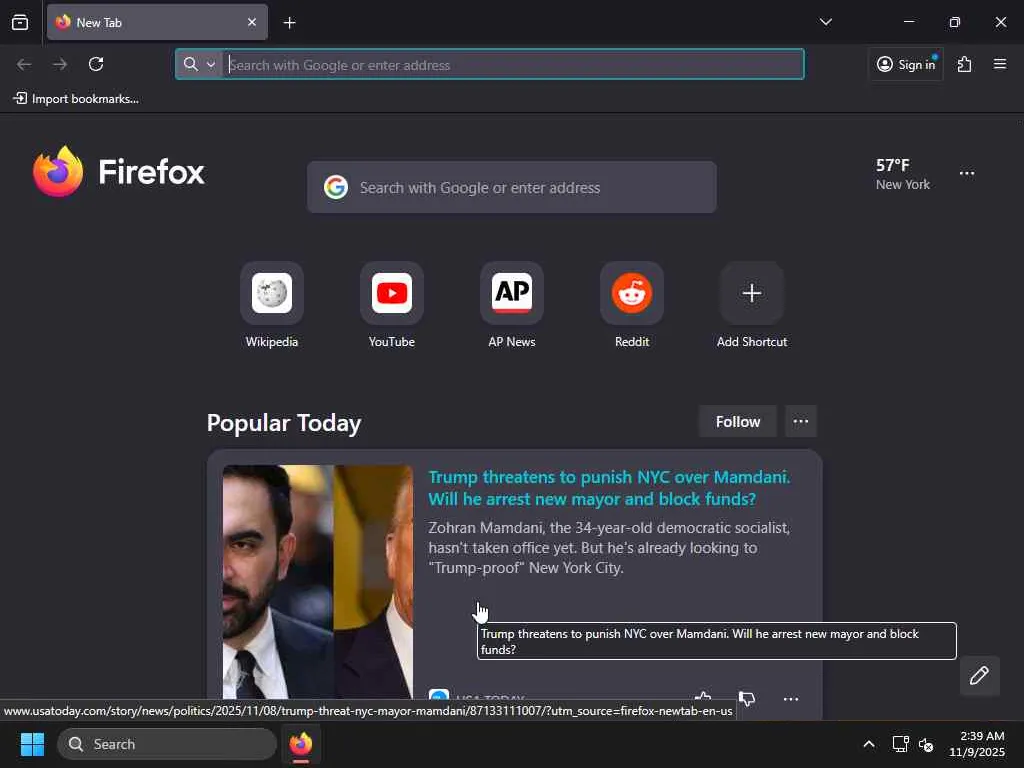Open the Reddit shortcut
Screen dimensions: 1024x768
point(632,305)
